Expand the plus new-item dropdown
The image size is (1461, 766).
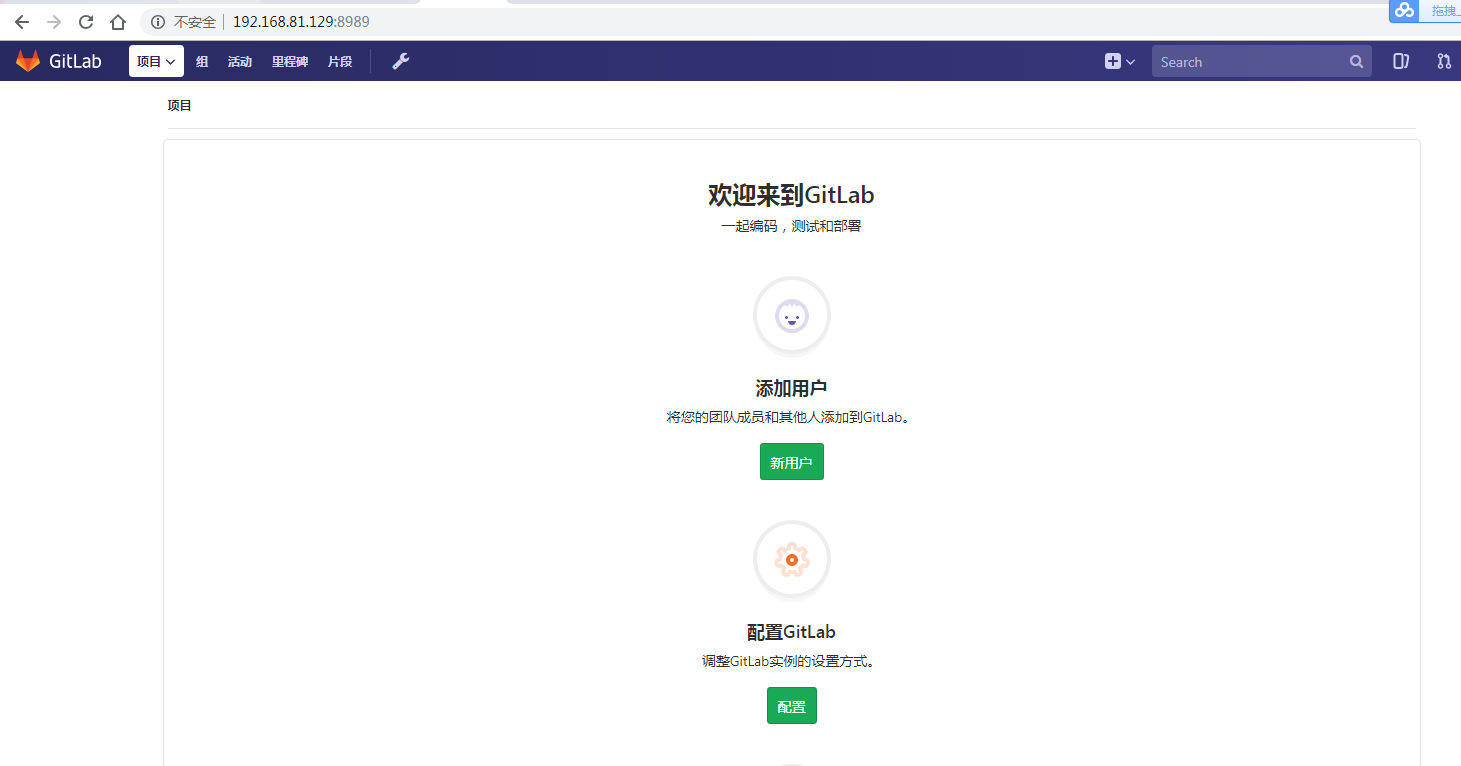1120,62
